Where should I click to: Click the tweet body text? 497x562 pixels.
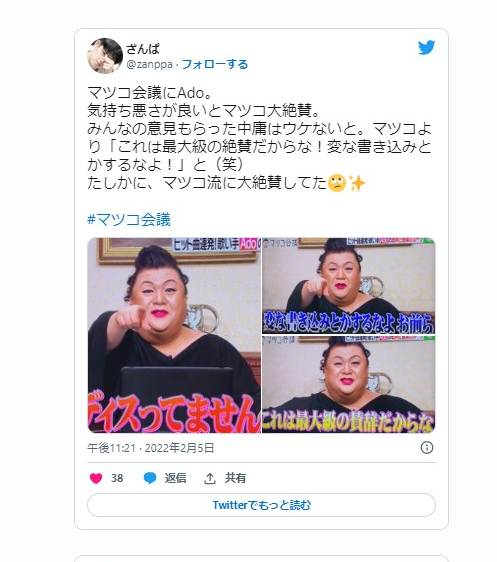tap(259, 138)
